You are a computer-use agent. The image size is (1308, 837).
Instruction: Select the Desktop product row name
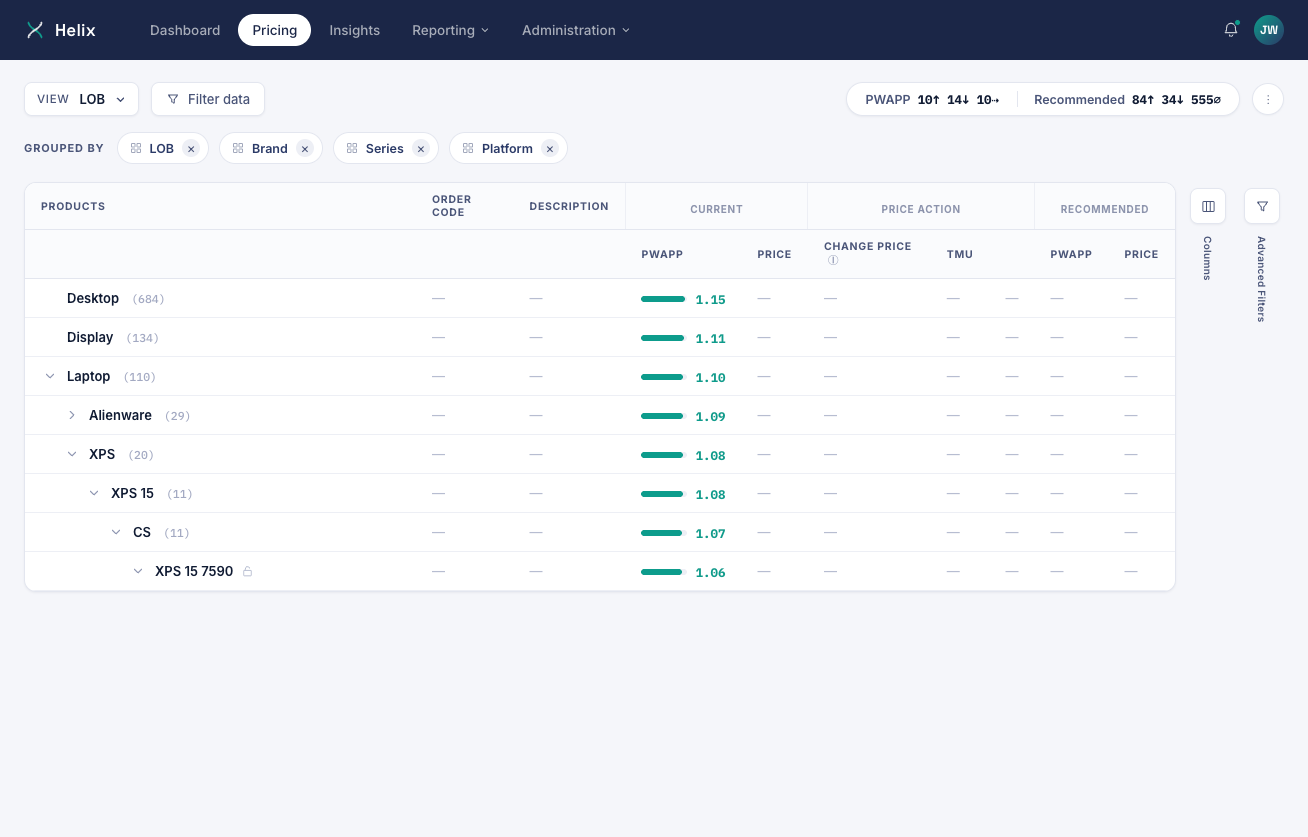pyautogui.click(x=93, y=299)
